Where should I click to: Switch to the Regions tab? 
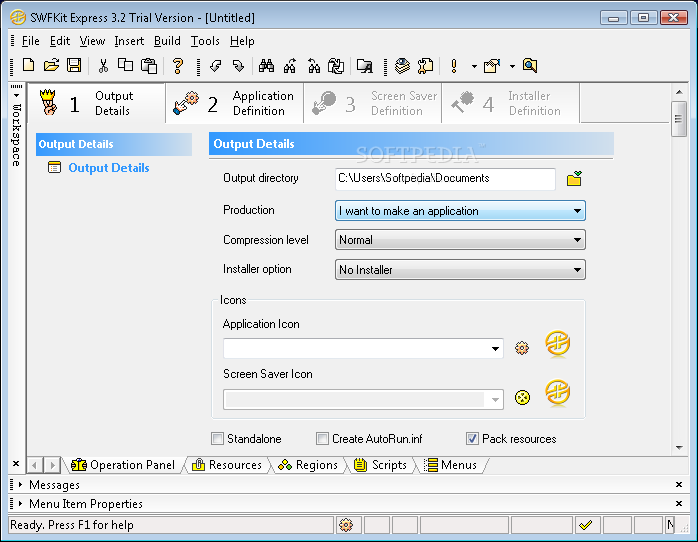(x=308, y=465)
